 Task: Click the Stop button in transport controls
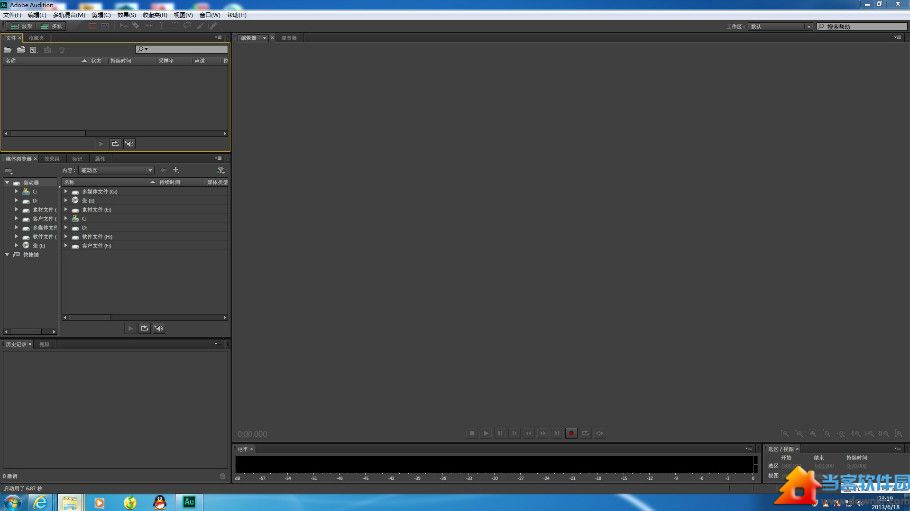[x=472, y=433]
